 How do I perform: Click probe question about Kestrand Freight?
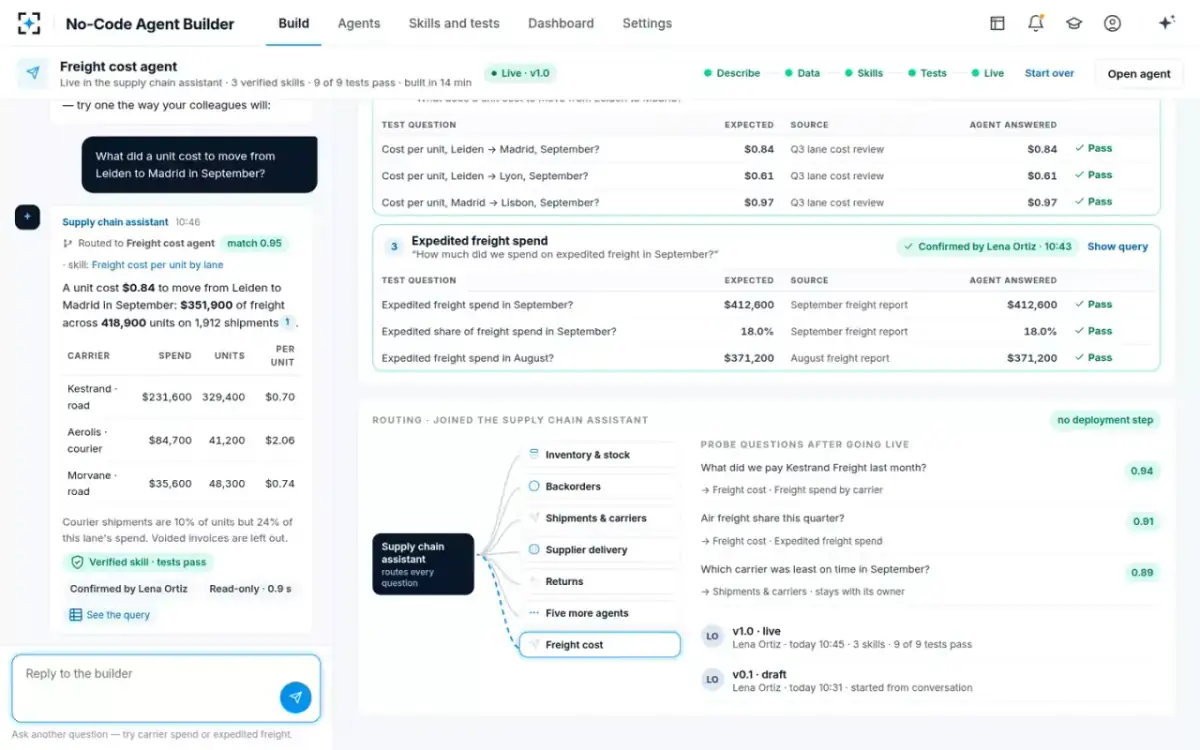click(813, 467)
